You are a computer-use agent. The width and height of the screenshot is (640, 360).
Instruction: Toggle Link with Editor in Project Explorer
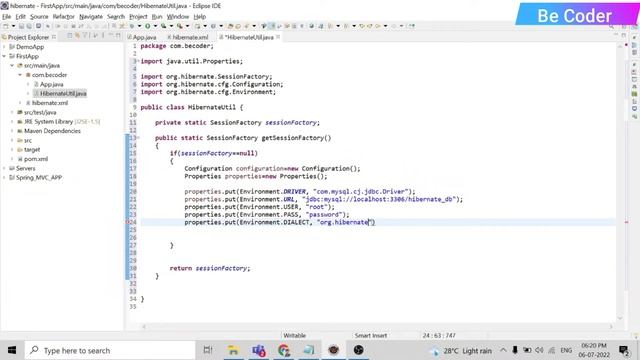tap(77, 36)
